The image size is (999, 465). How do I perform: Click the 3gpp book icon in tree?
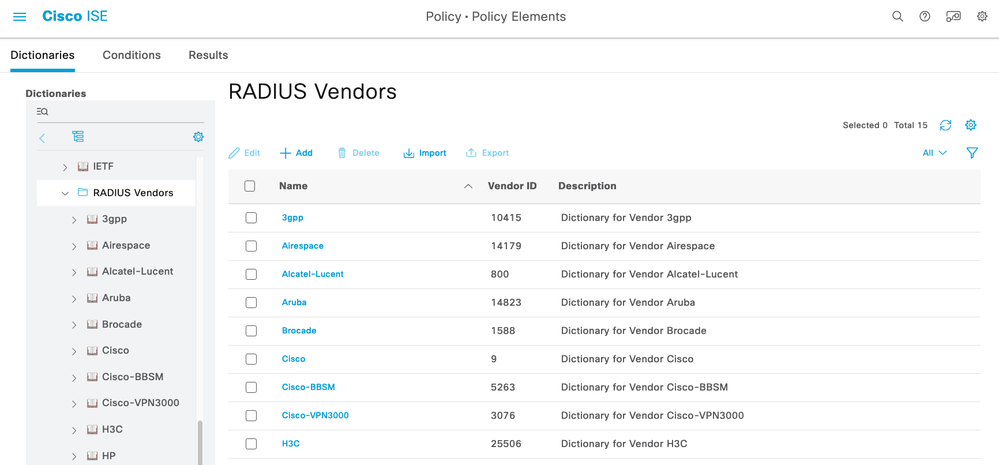coord(92,219)
